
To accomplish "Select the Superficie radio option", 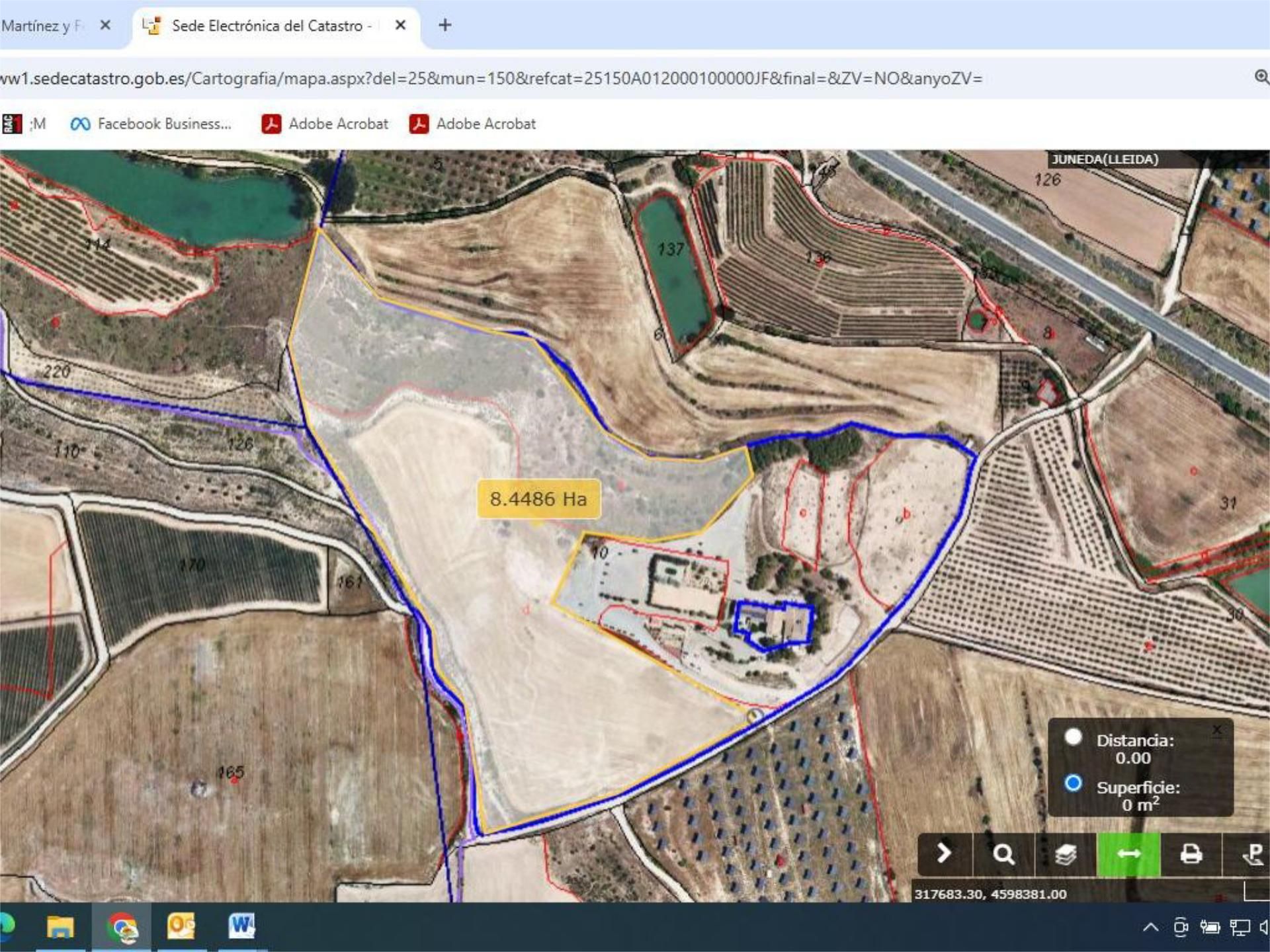I will click(1074, 783).
